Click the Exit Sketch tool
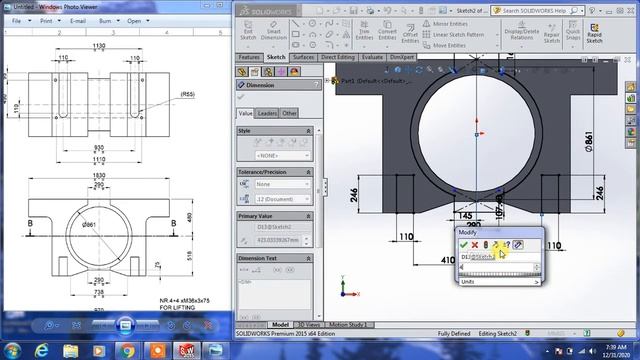 point(248,31)
